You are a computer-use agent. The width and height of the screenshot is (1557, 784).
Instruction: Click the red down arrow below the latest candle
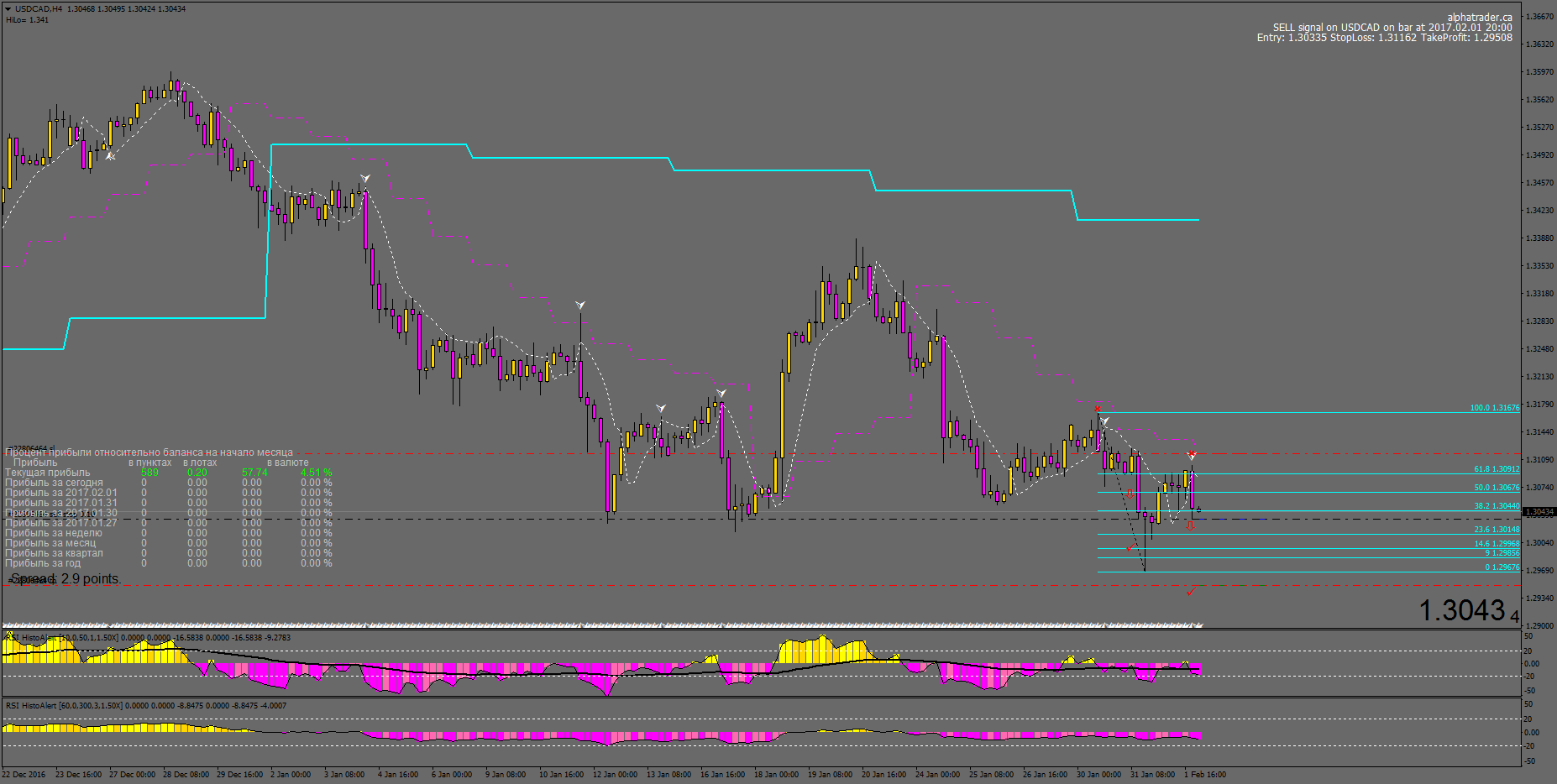tap(1191, 526)
